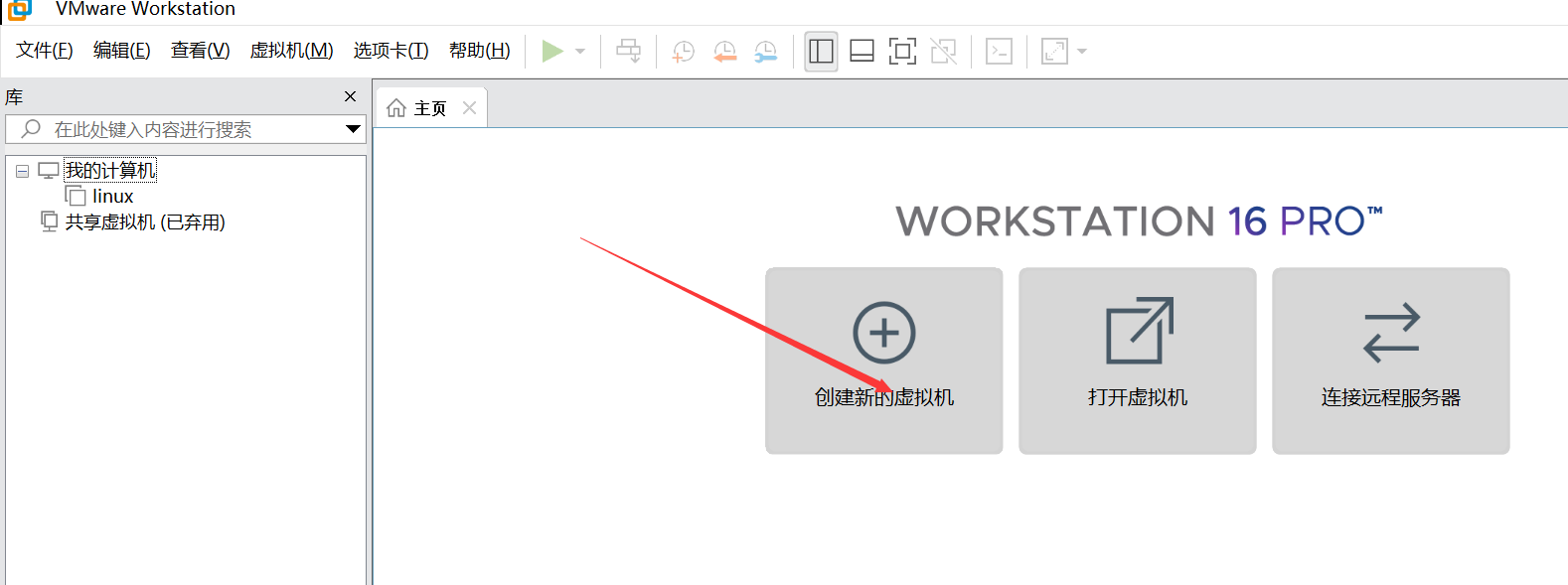The height and width of the screenshot is (585, 1568).
Task: Click 打开虚拟机 button
Action: [1138, 361]
